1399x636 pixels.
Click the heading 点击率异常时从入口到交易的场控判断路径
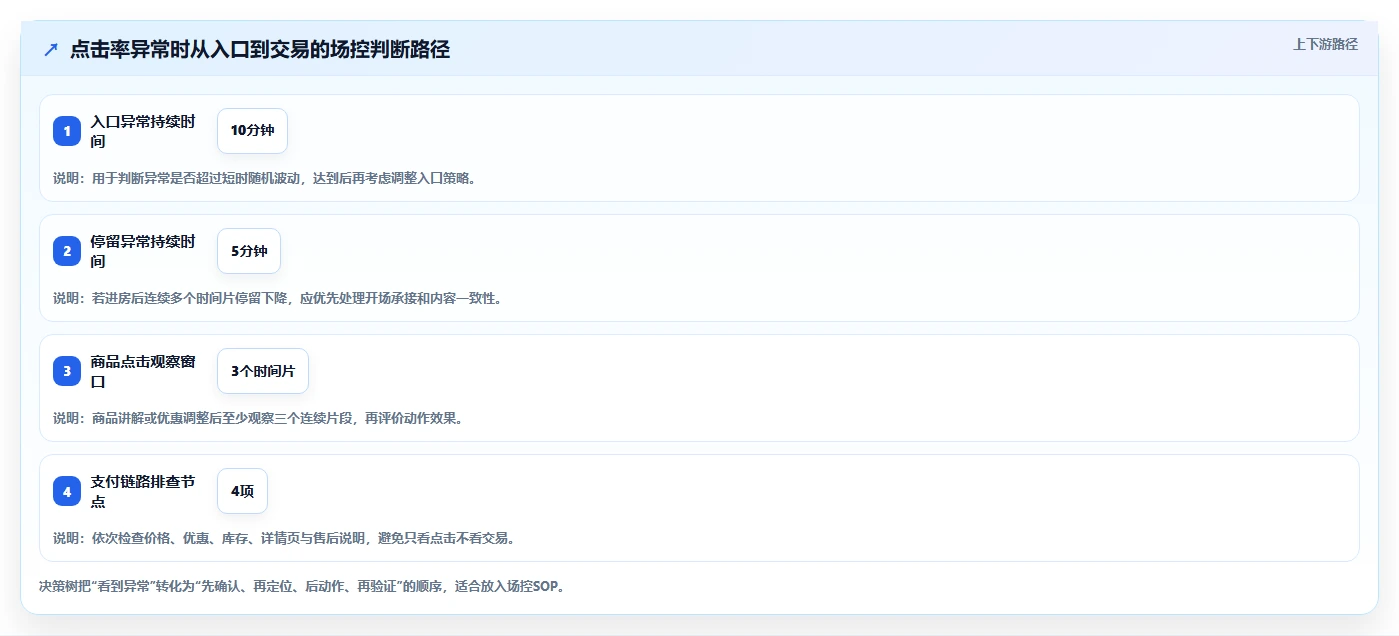click(260, 50)
